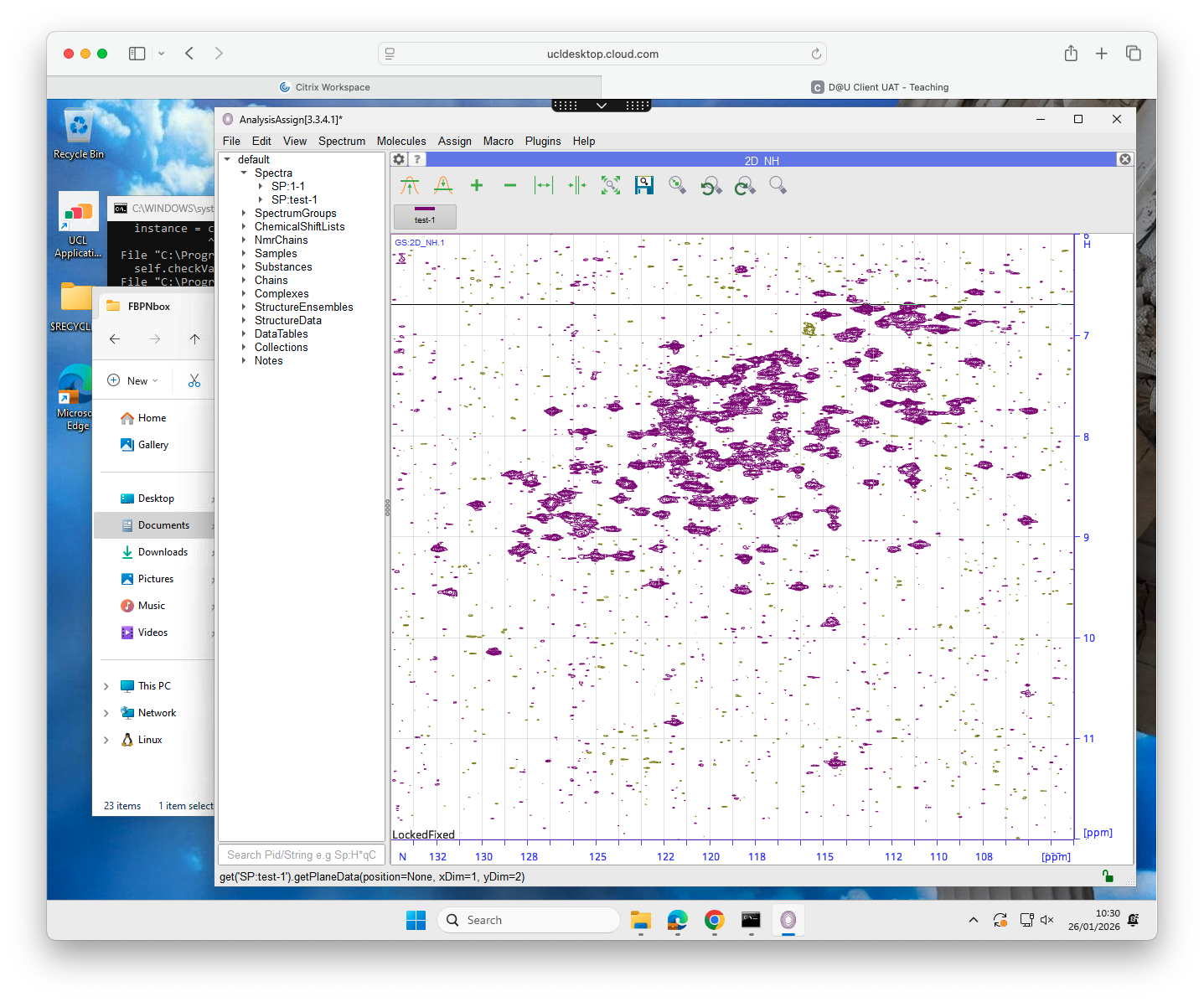1204x1002 pixels.
Task: Open the Macro menu
Action: pos(498,142)
